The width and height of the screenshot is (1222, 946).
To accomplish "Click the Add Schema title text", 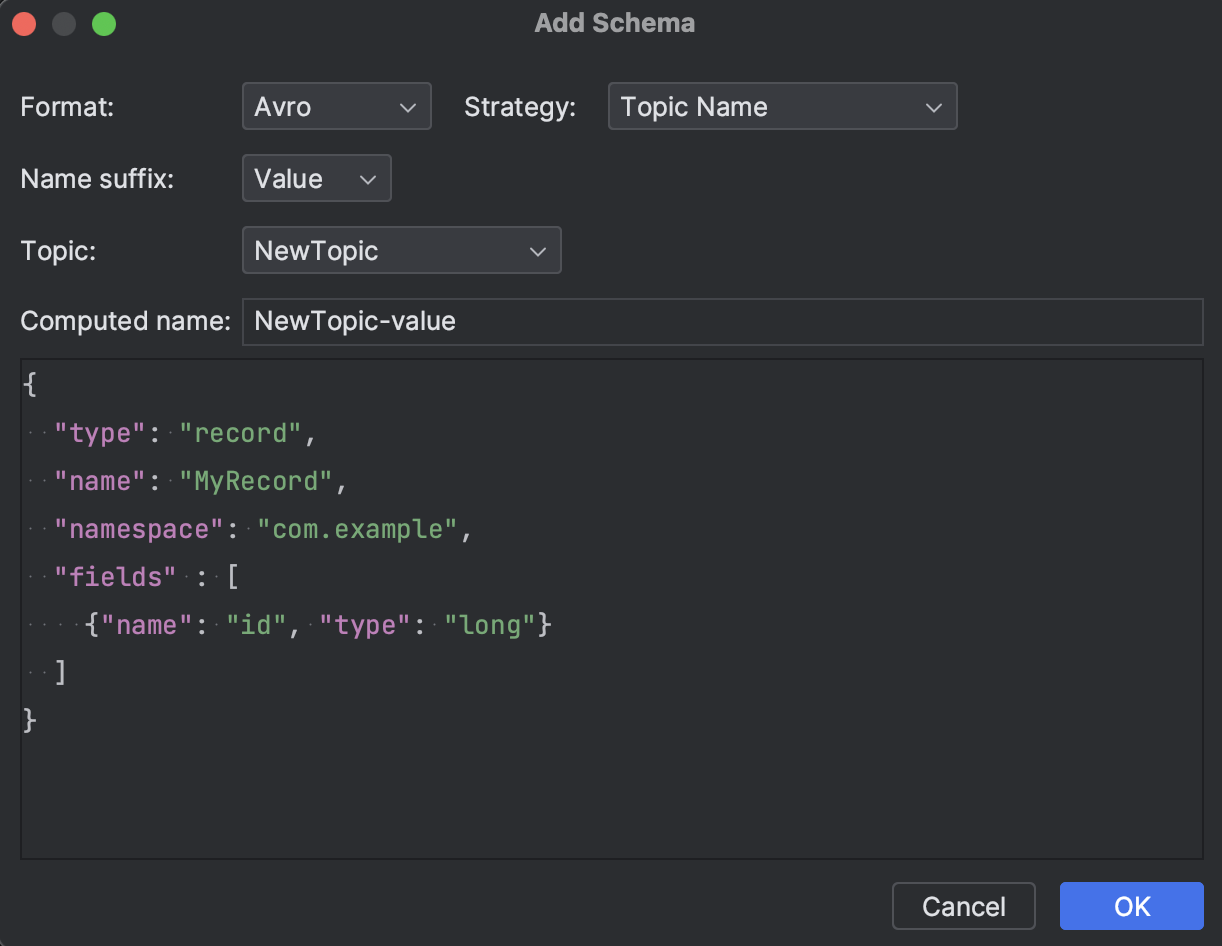I will tap(613, 23).
